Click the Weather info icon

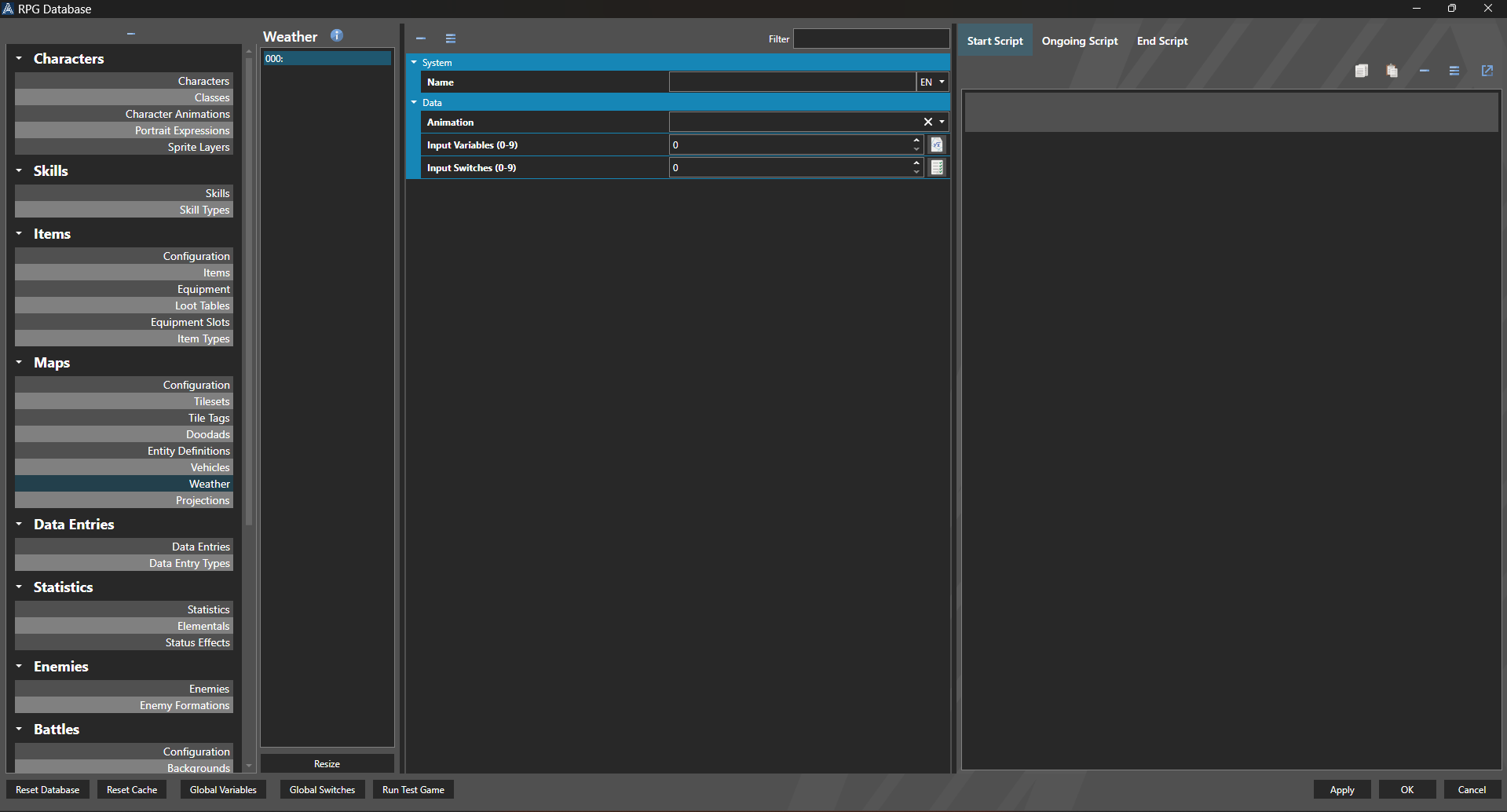tap(337, 35)
